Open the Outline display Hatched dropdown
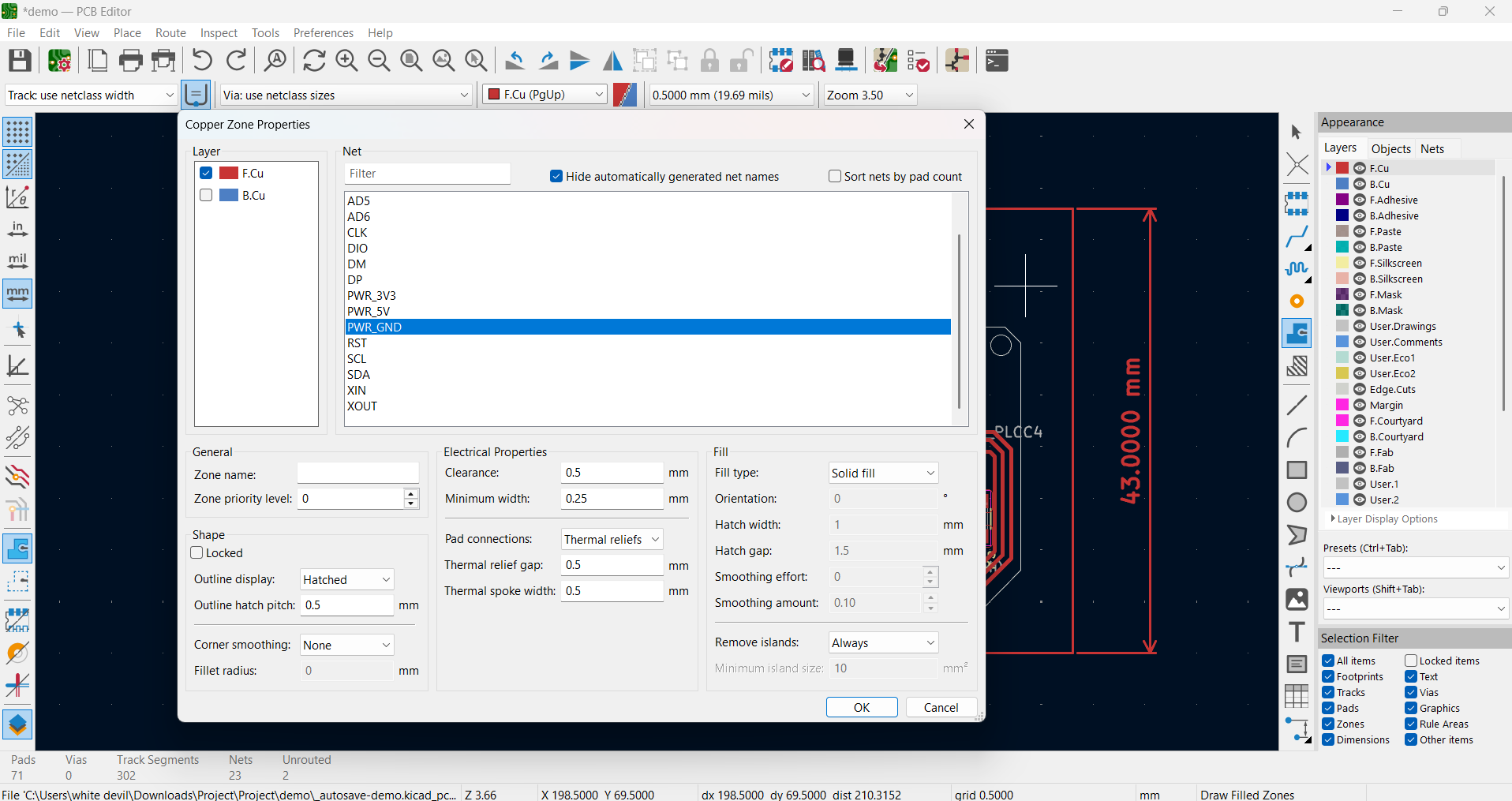 [346, 579]
